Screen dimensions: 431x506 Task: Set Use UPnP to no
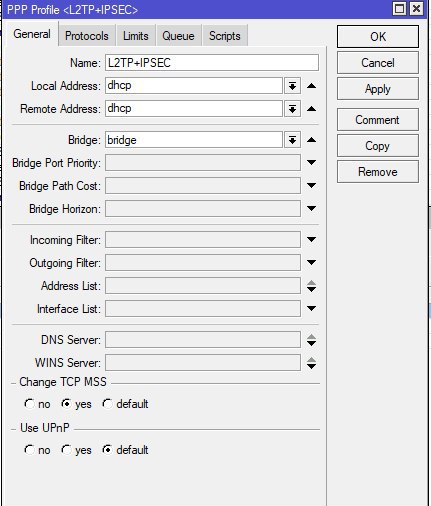29,450
